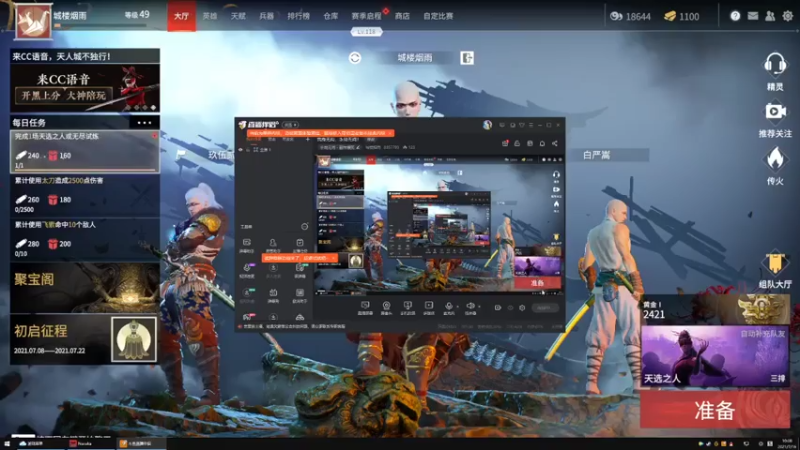Click the 黄金 I 2421 rank badge
This screenshot has height=450, width=800.
tap(715, 309)
